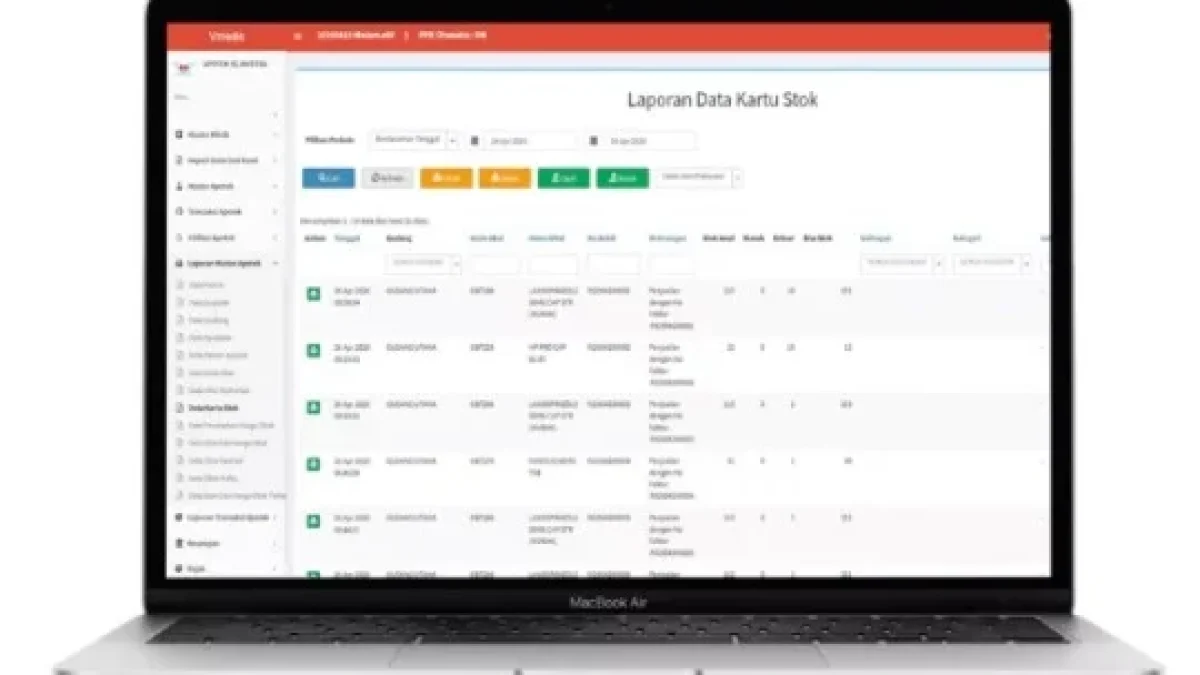Viewport: 1200px width, 675px height.
Task: Click the Keuangan sidebar icon
Action: [179, 543]
